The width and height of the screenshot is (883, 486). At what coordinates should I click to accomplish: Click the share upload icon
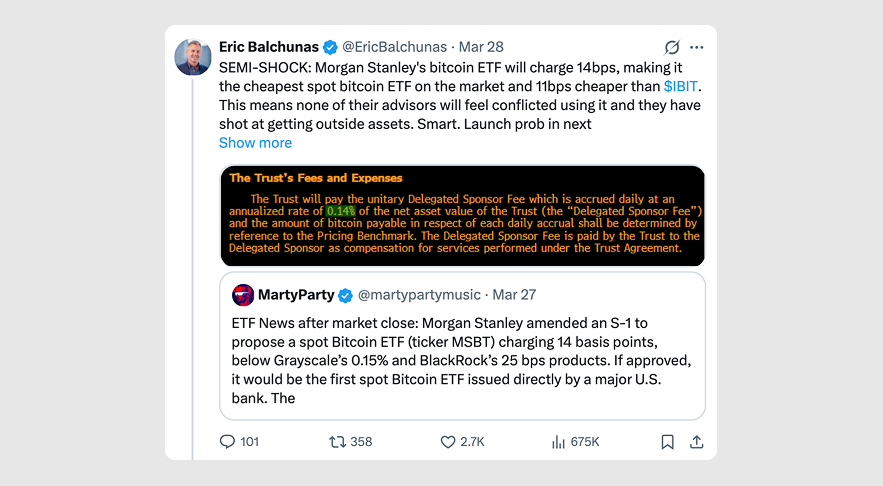tap(697, 441)
